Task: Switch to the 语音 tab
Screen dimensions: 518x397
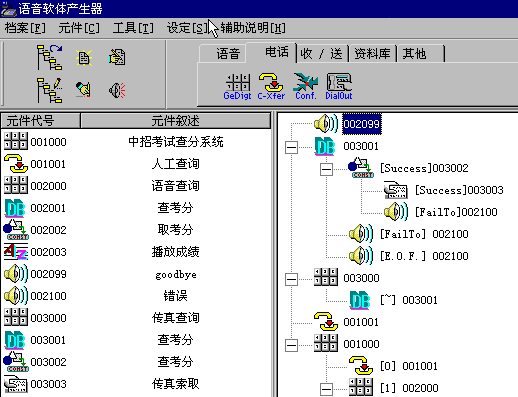Action: click(228, 54)
